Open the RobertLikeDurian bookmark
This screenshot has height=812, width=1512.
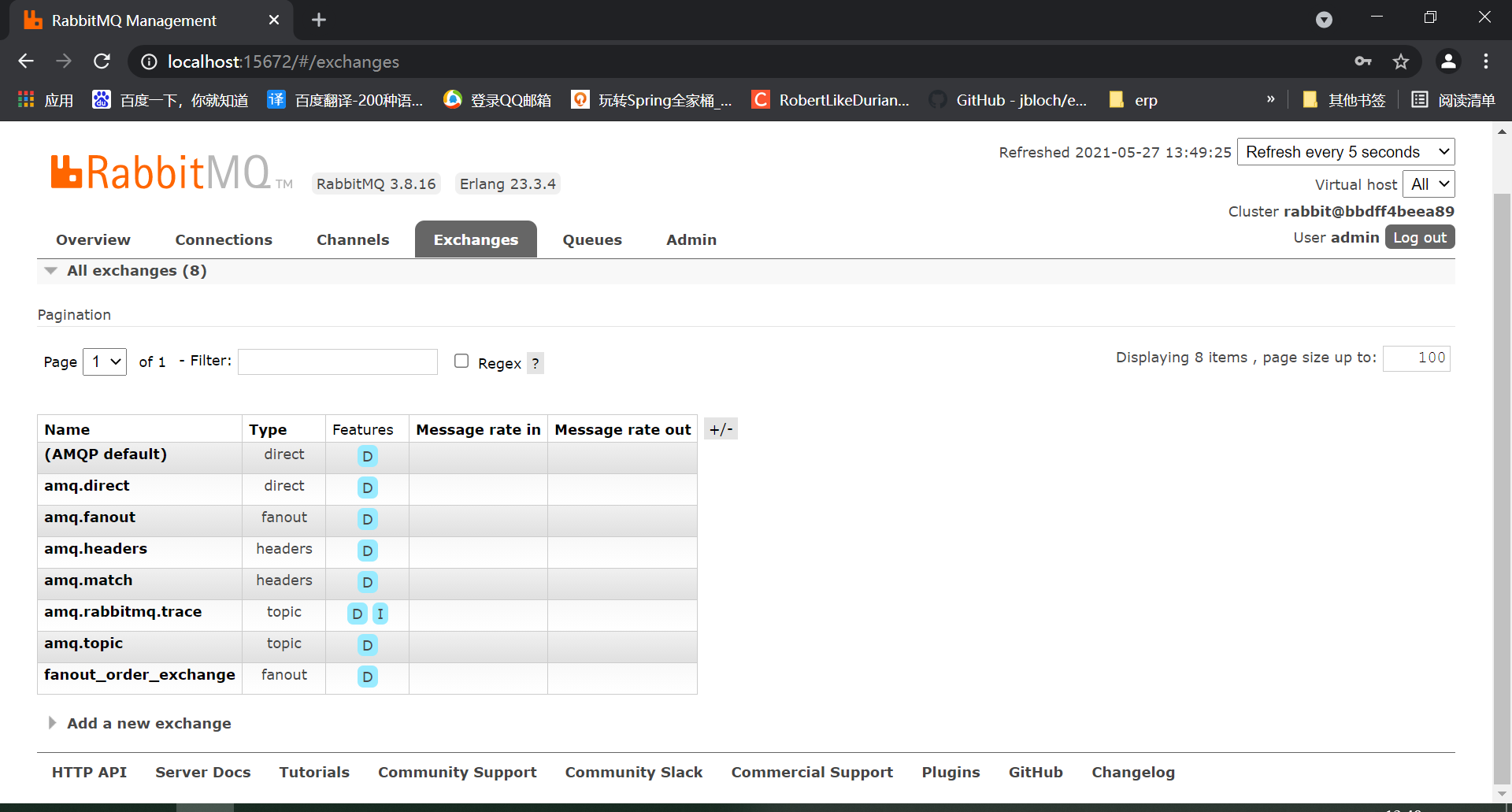coord(831,100)
